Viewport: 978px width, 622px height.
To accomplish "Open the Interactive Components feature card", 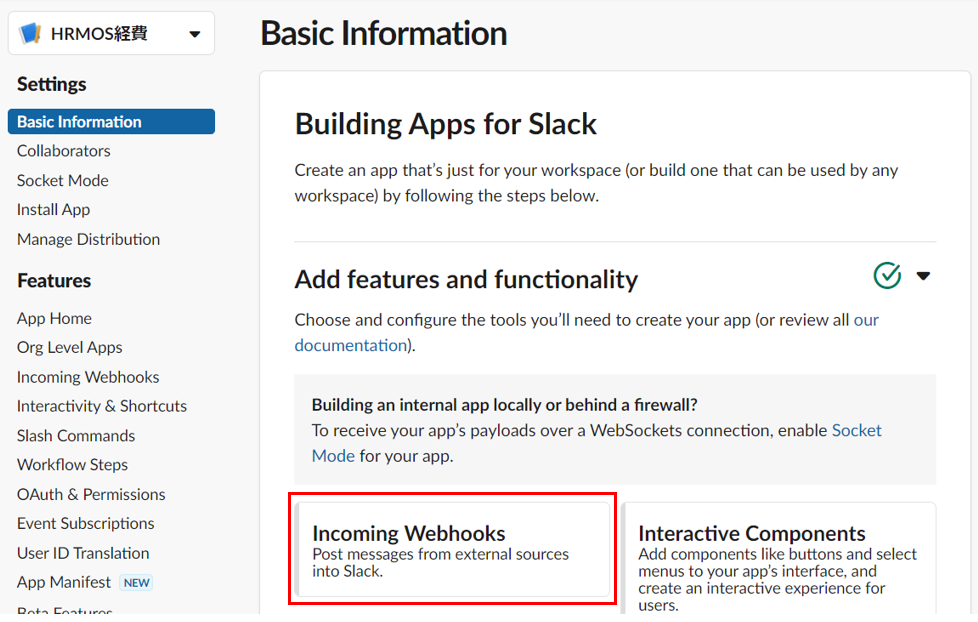I will (778, 558).
